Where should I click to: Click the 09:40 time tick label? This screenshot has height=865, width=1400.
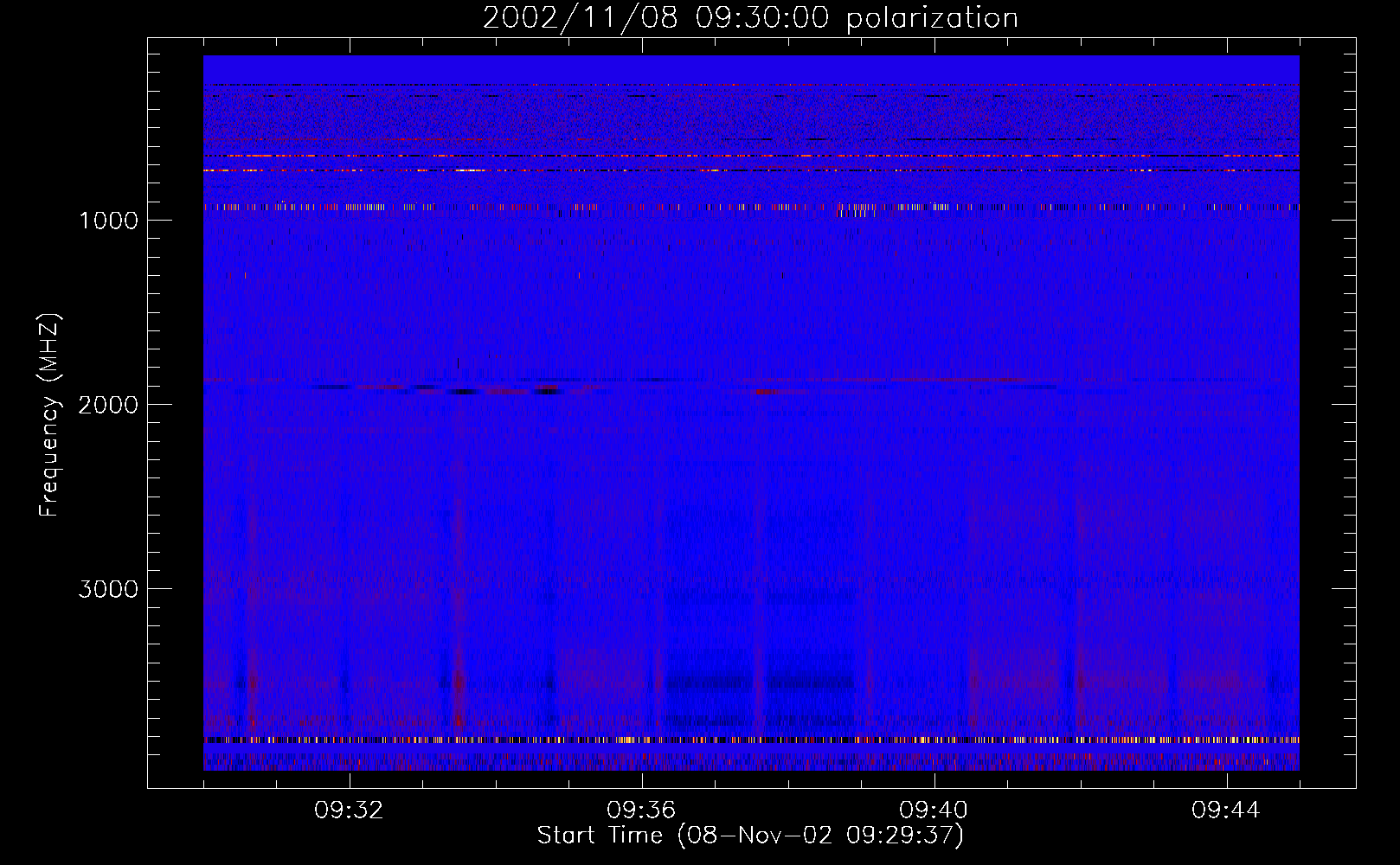tap(934, 811)
